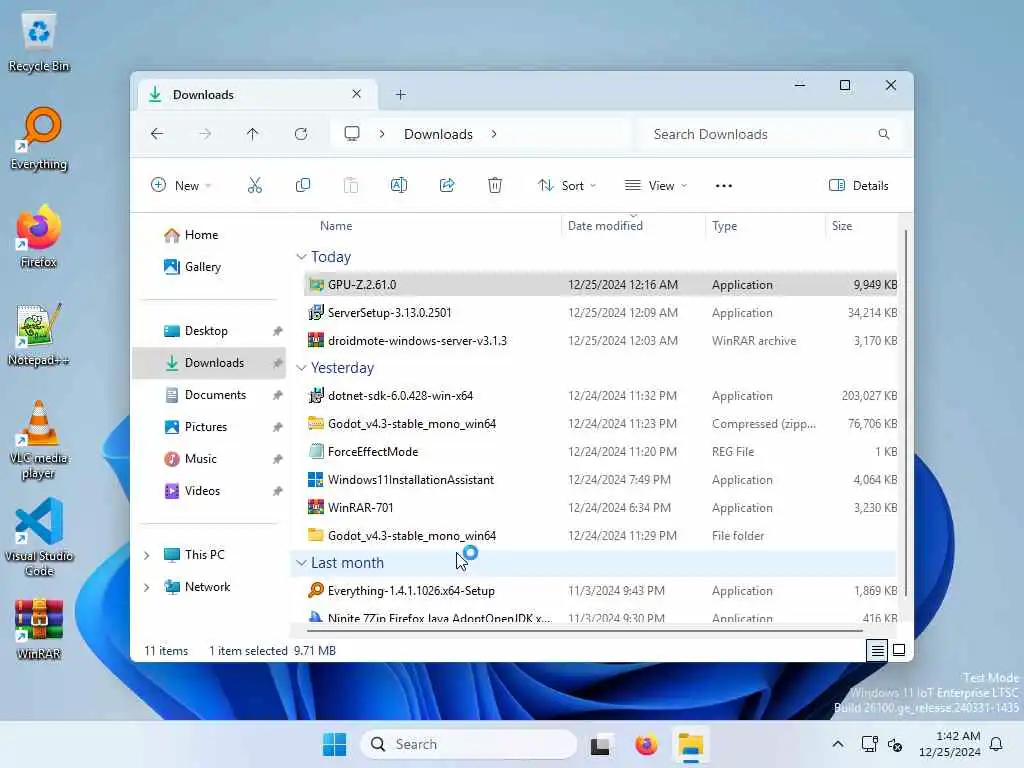
Task: Refresh the Downloads folder view
Action: tap(301, 134)
